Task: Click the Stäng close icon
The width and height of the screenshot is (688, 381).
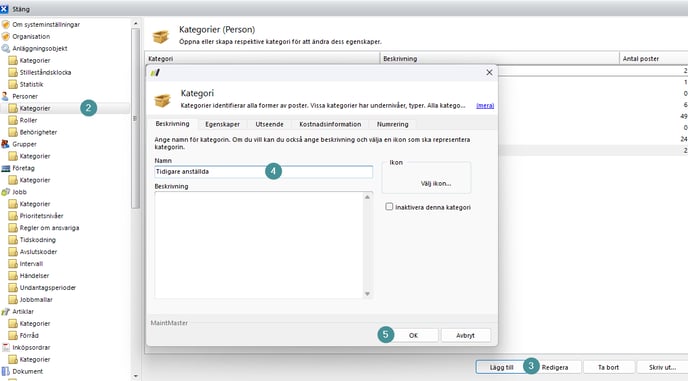Action: (x=4, y=9)
